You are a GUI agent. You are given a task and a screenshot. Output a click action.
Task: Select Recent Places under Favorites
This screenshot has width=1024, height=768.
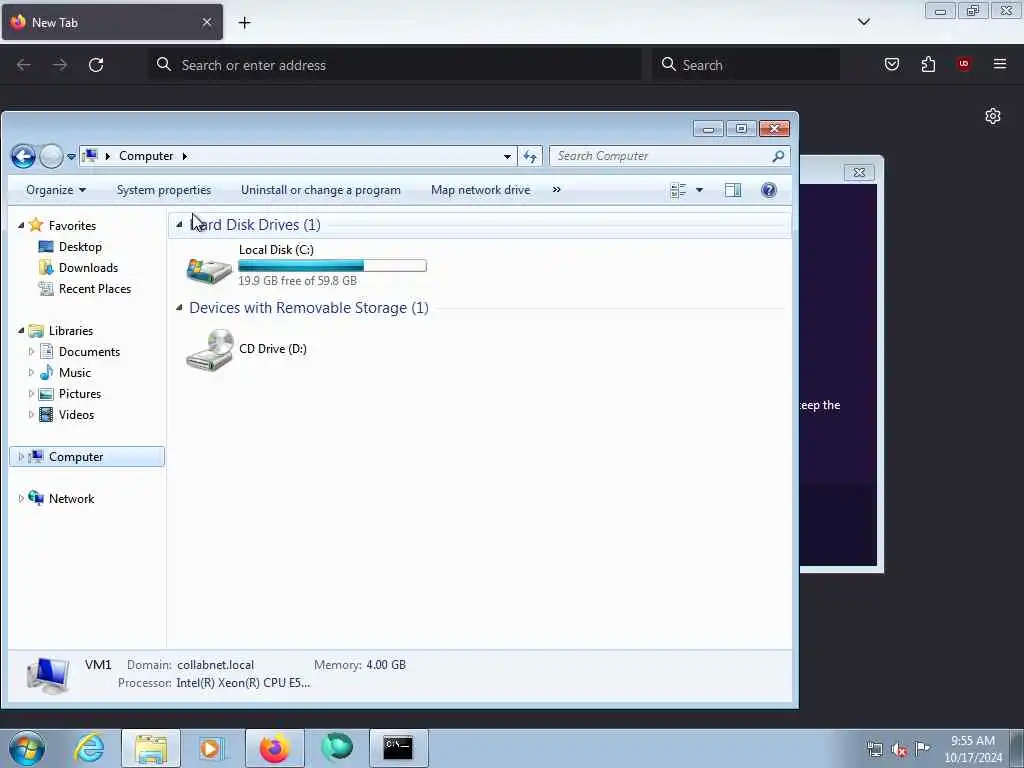(95, 289)
